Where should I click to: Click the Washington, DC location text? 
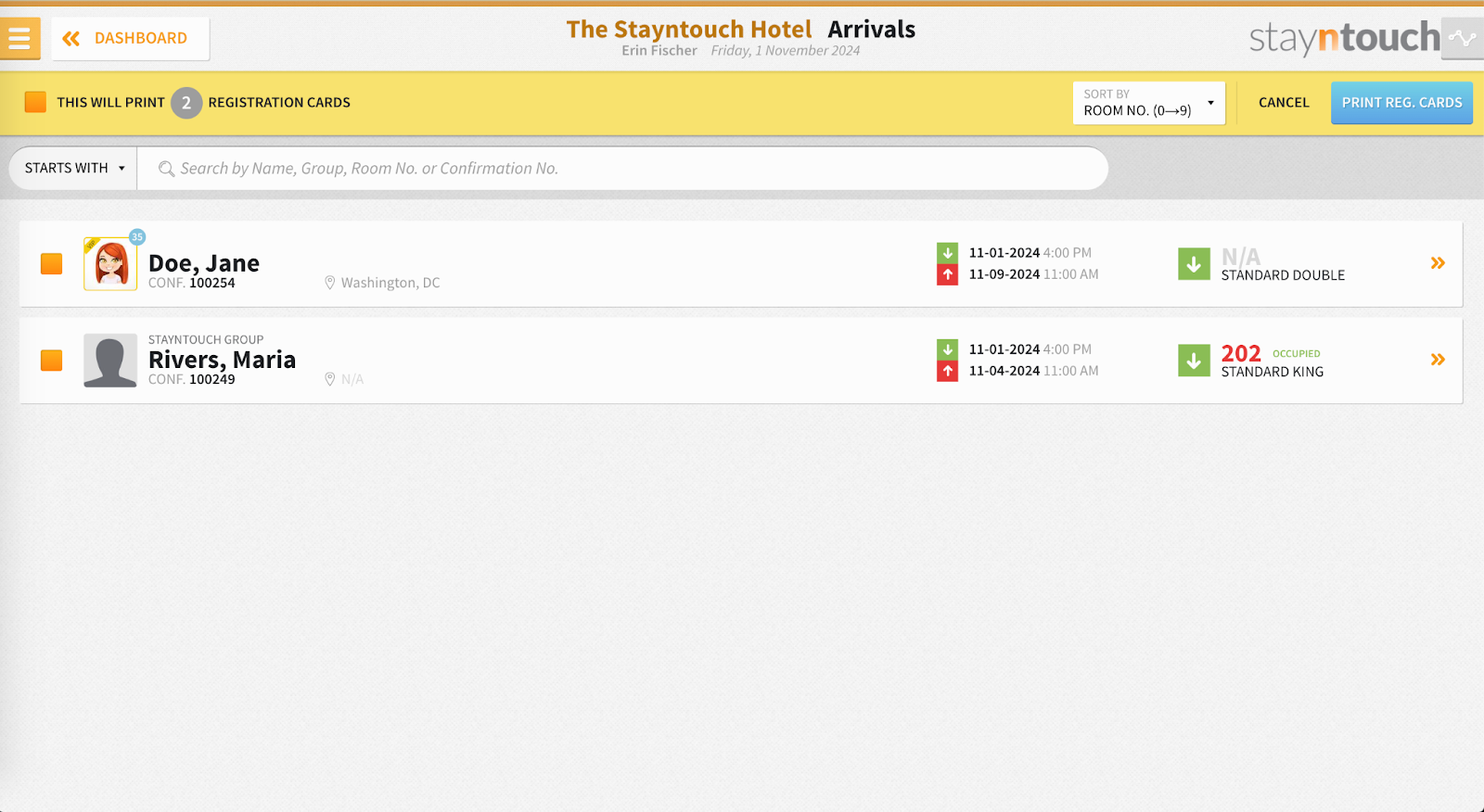[390, 283]
